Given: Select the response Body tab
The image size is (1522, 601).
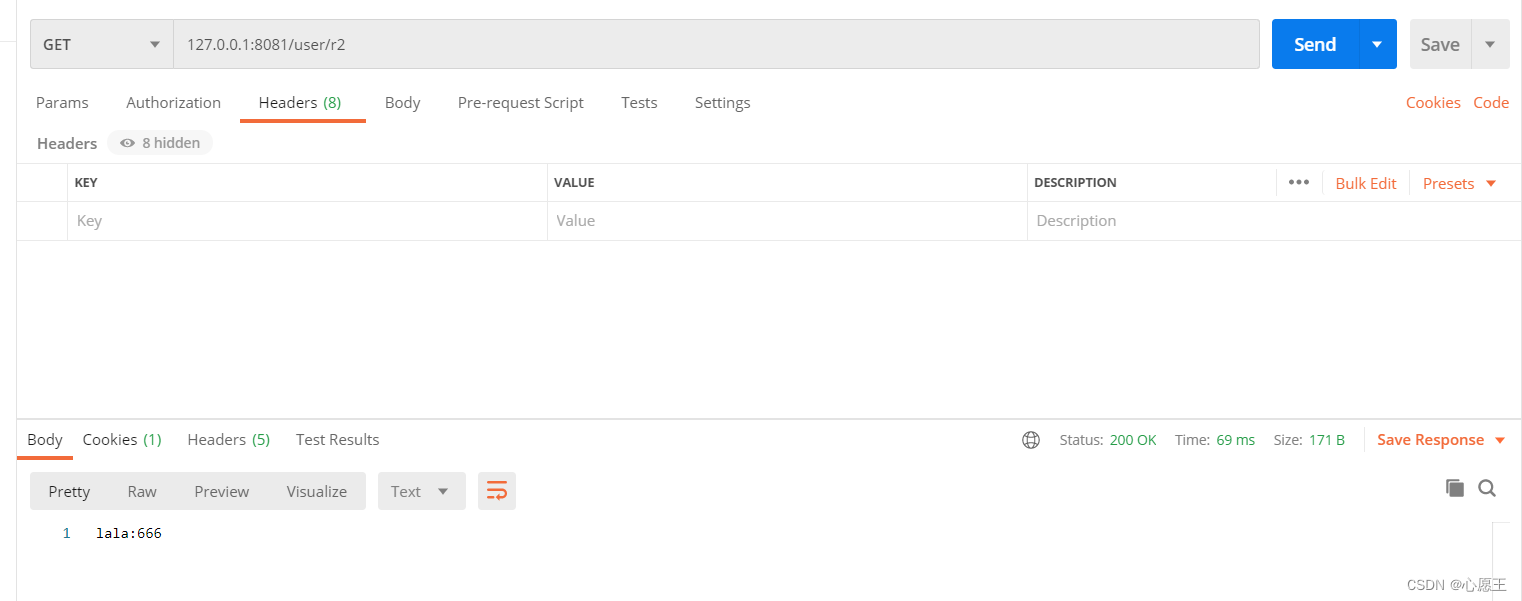Looking at the screenshot, I should pyautogui.click(x=45, y=439).
